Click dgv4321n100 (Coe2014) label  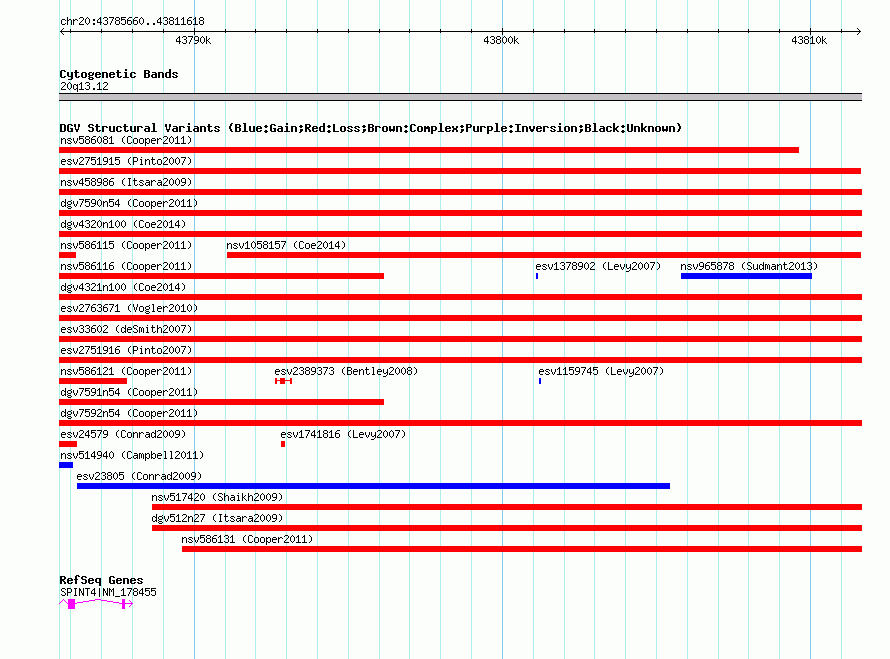point(123,287)
